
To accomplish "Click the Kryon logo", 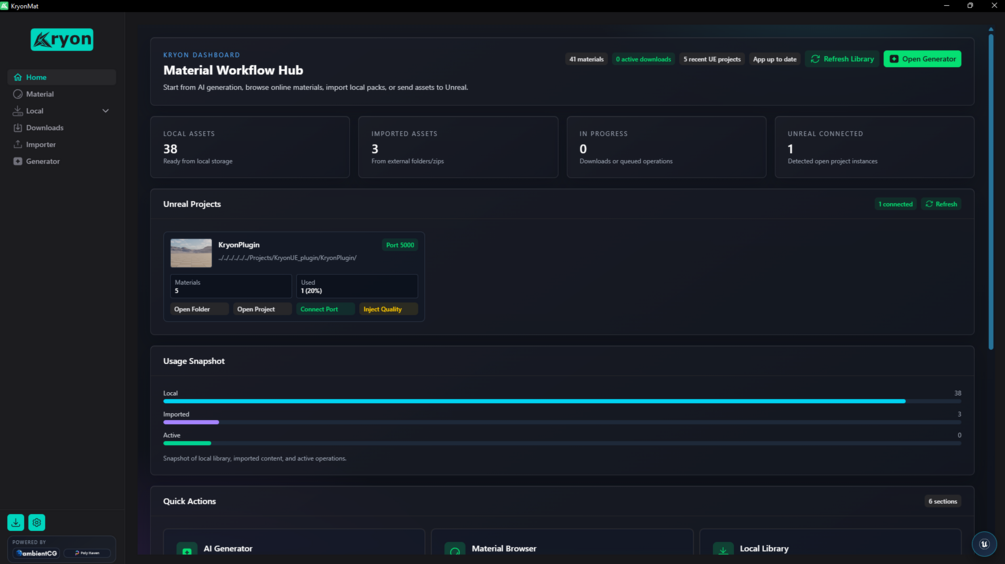I will coord(62,40).
